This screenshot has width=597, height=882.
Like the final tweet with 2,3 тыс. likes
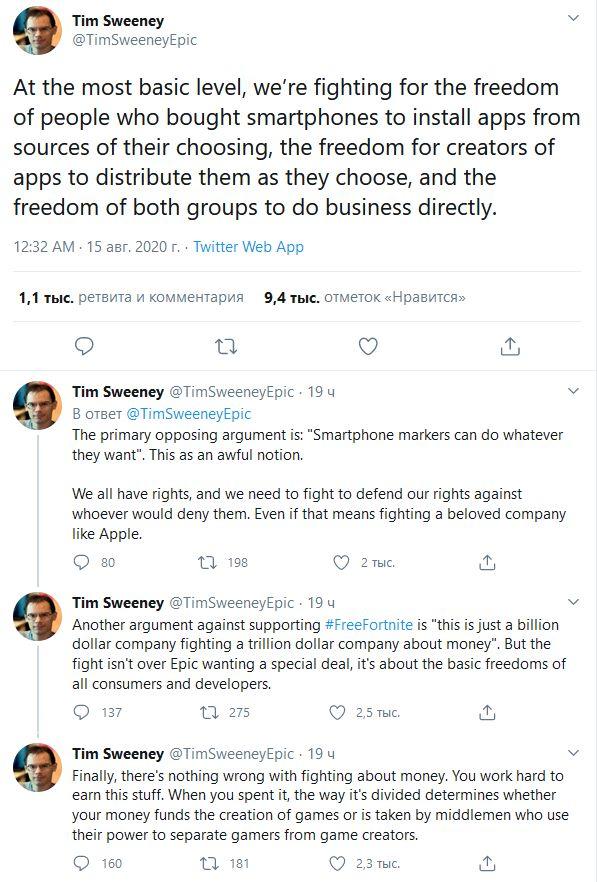[x=337, y=863]
